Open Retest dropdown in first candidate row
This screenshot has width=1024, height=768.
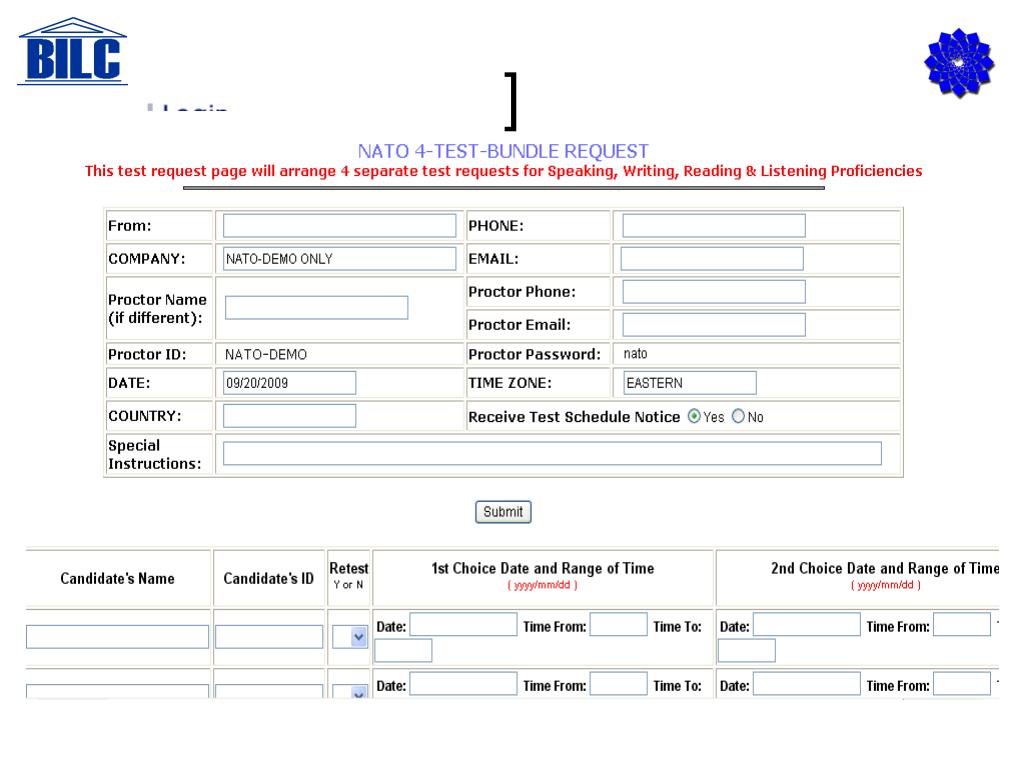pos(349,637)
